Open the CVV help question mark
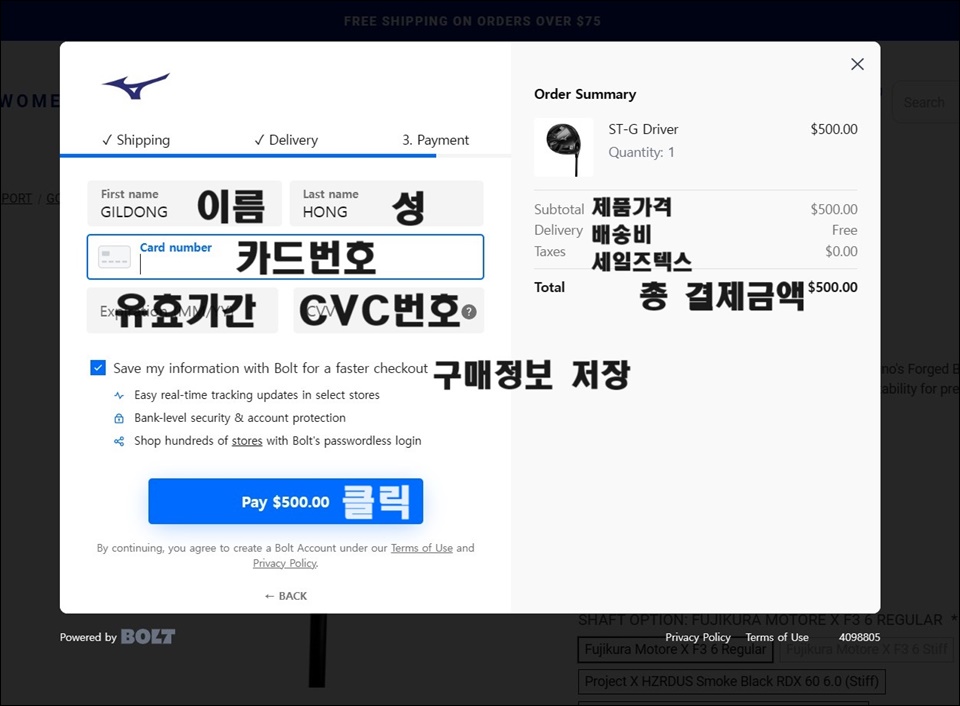 (469, 312)
